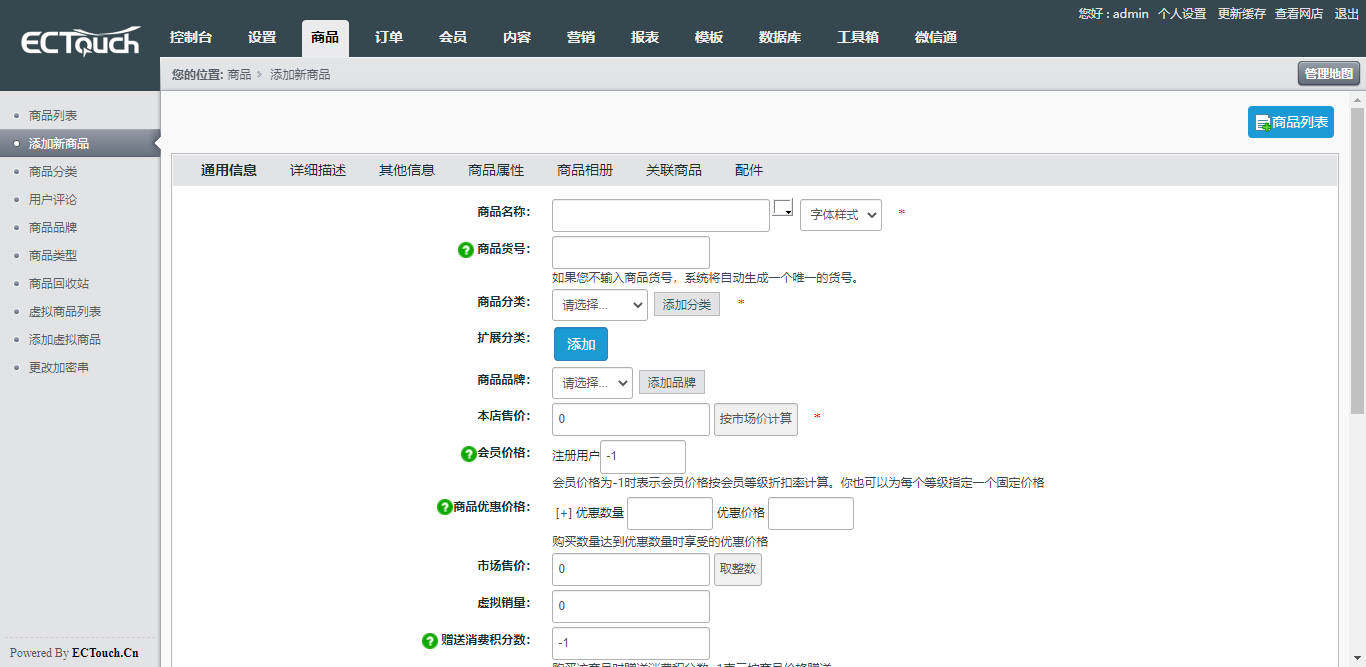This screenshot has height=667, width=1366.
Task: Switch to the 关联商品 tab
Action: coord(674,170)
